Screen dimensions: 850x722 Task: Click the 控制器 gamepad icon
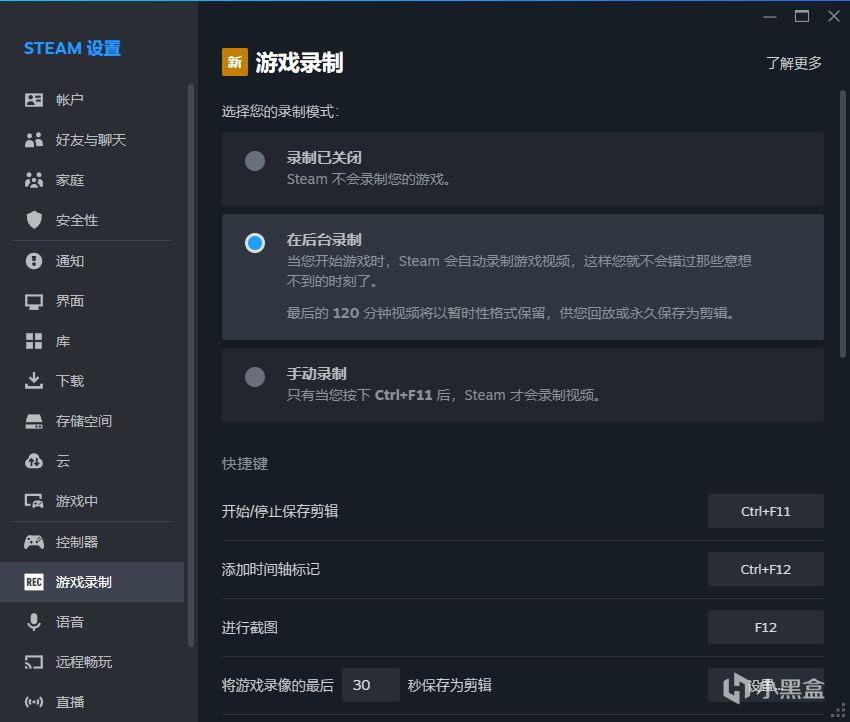pos(34,542)
